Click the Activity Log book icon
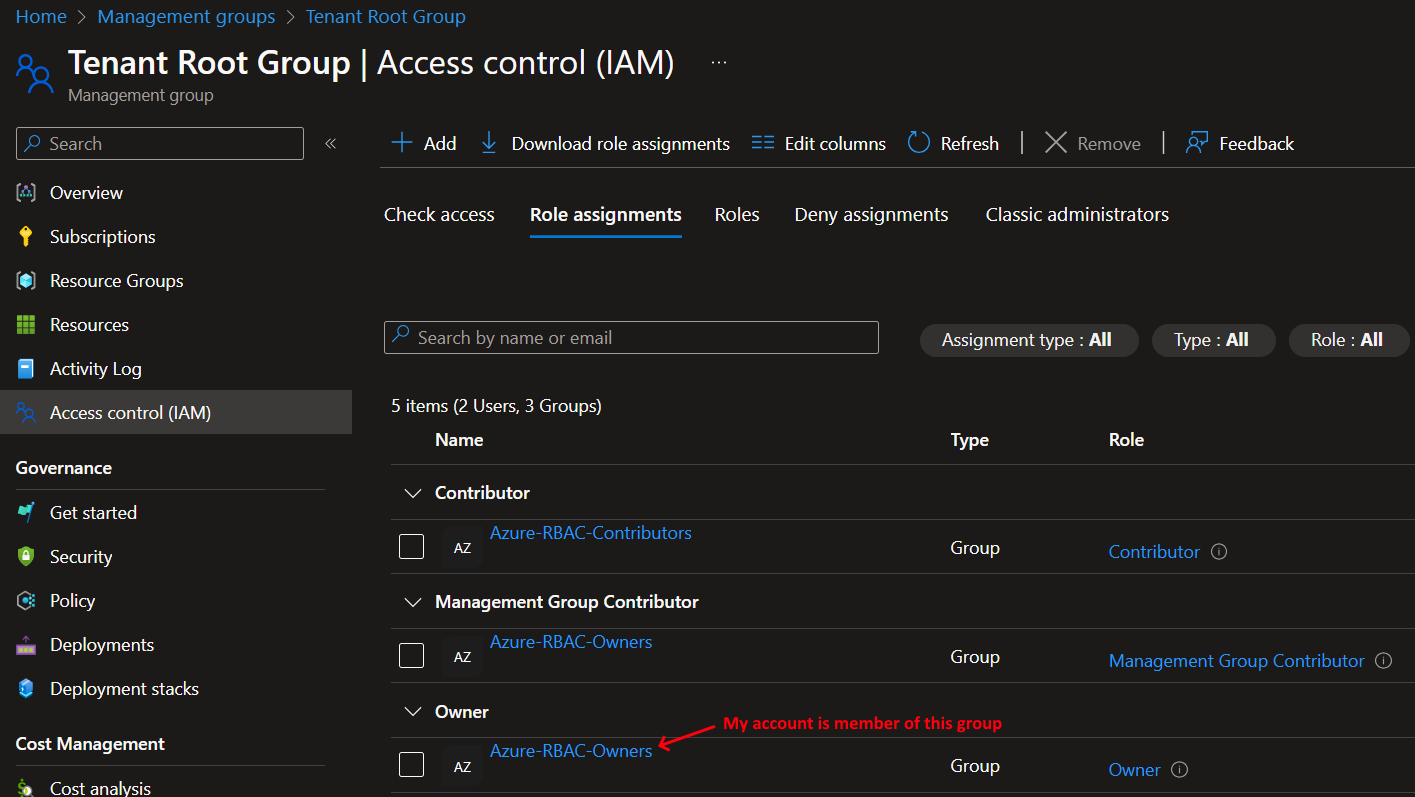The width and height of the screenshot is (1415, 797). pos(26,369)
